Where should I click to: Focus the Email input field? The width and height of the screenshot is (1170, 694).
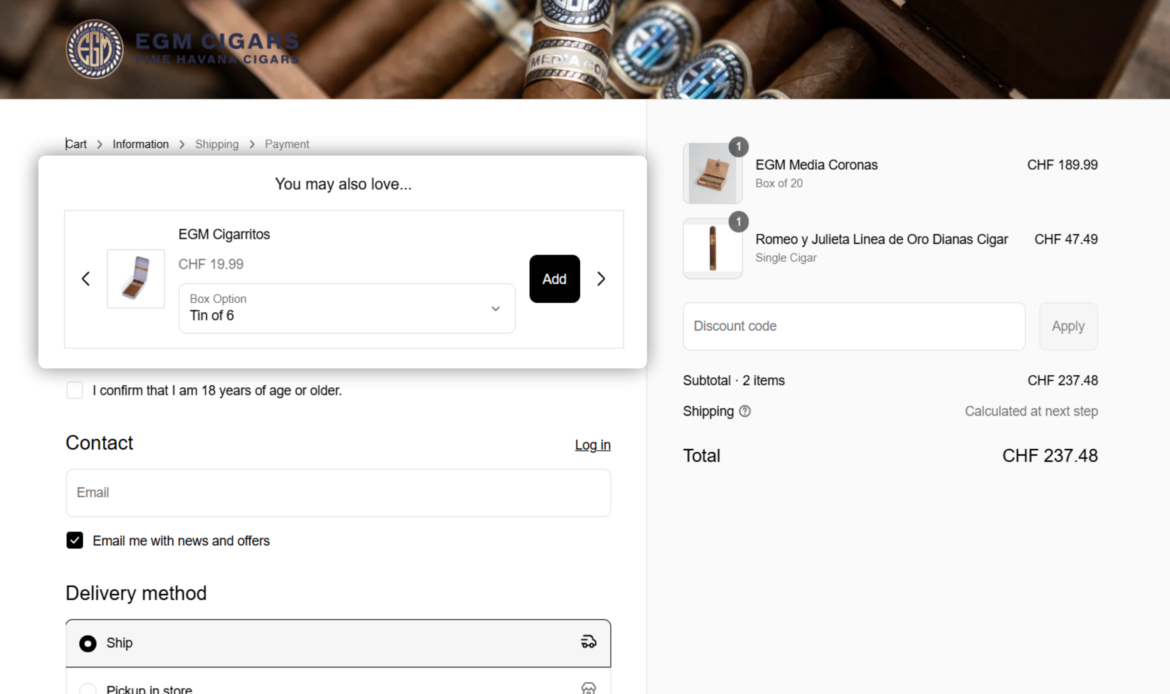pyautogui.click(x=338, y=493)
